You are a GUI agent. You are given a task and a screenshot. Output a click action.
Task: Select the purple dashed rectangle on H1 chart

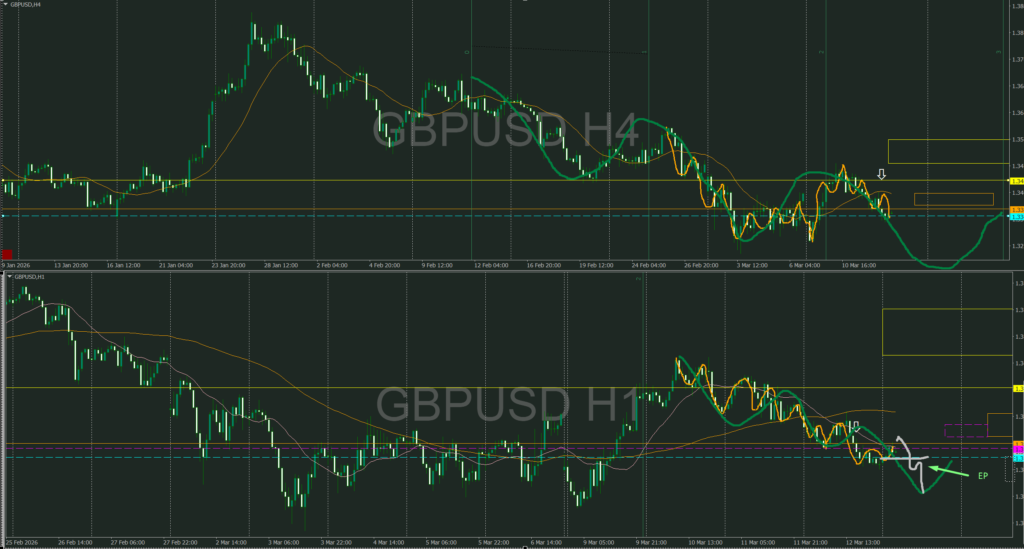coord(965,430)
